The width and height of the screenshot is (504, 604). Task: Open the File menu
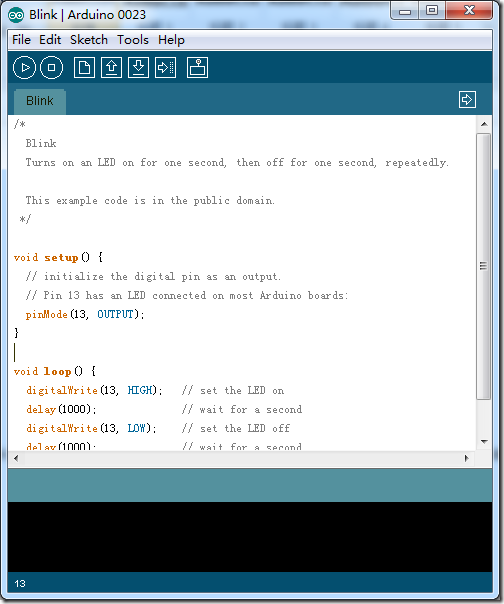21,40
